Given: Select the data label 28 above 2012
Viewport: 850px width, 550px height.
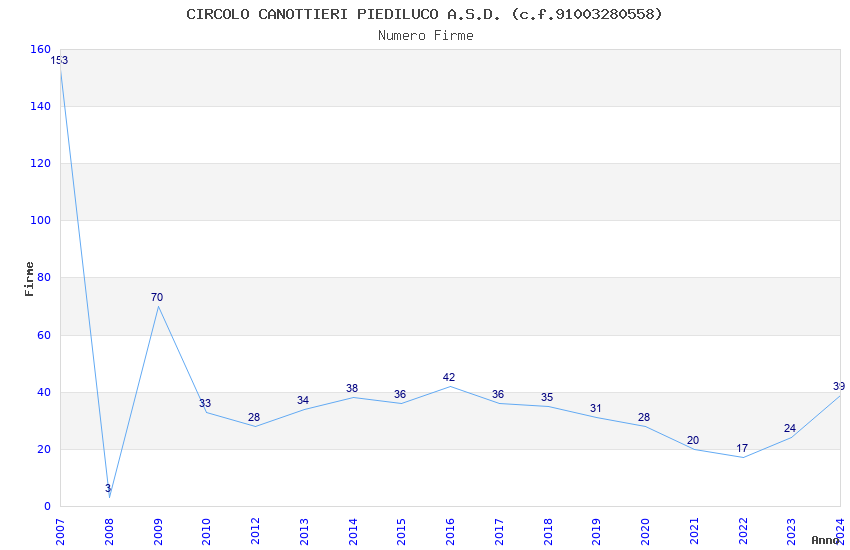Looking at the screenshot, I should point(254,417).
